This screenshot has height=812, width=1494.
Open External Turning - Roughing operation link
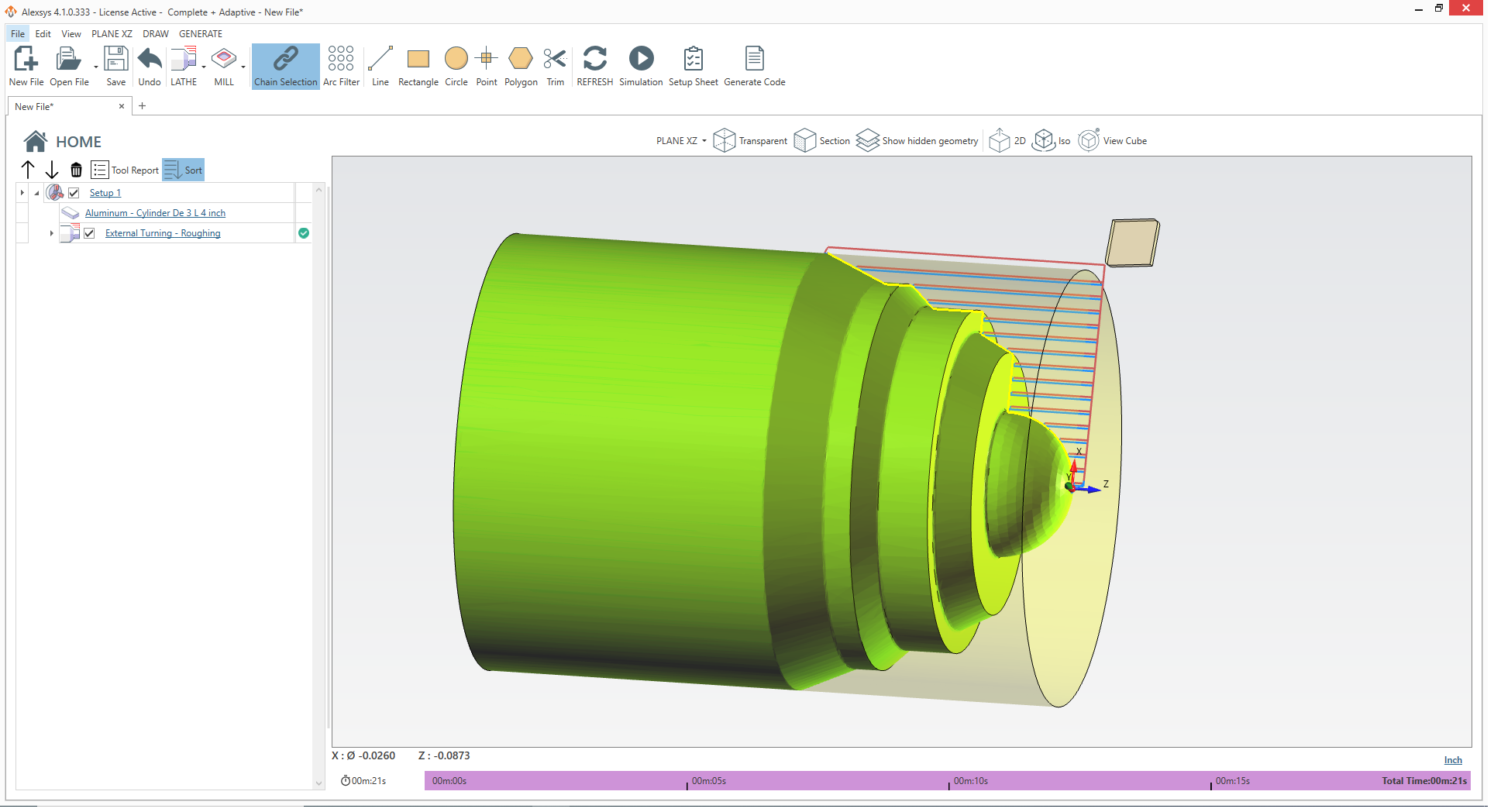point(163,233)
